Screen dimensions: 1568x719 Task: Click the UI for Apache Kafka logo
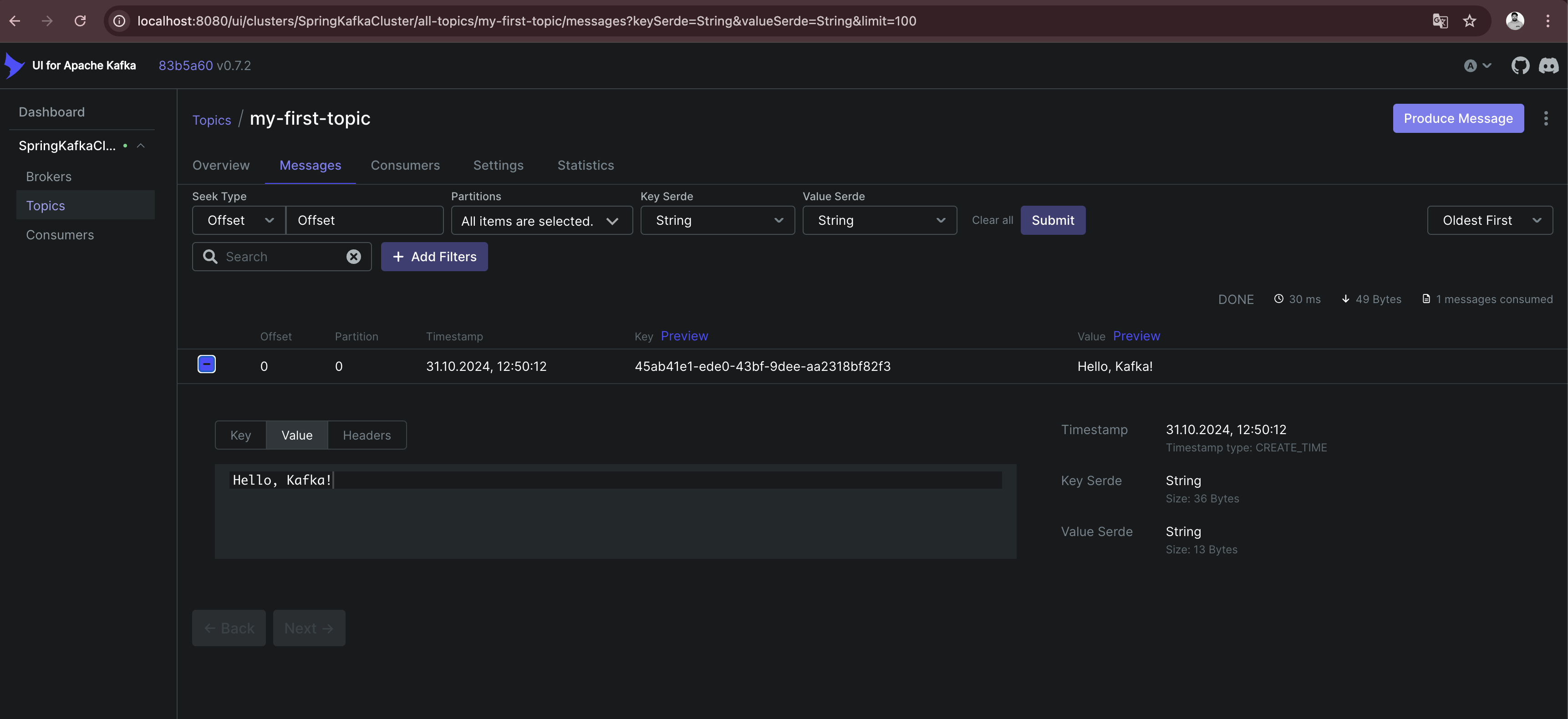pos(15,65)
